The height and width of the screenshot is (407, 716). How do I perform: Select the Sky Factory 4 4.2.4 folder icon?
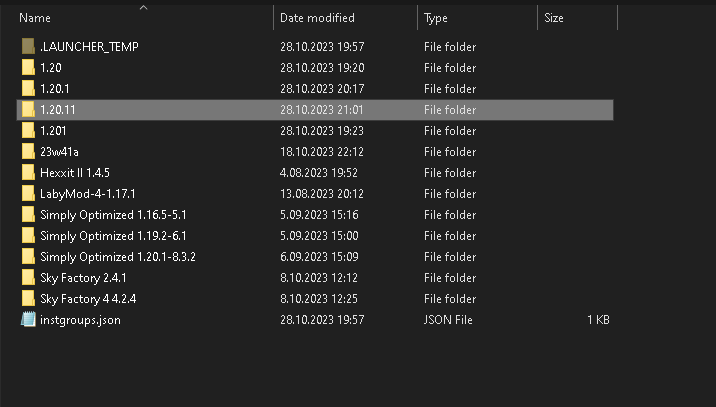[28, 299]
